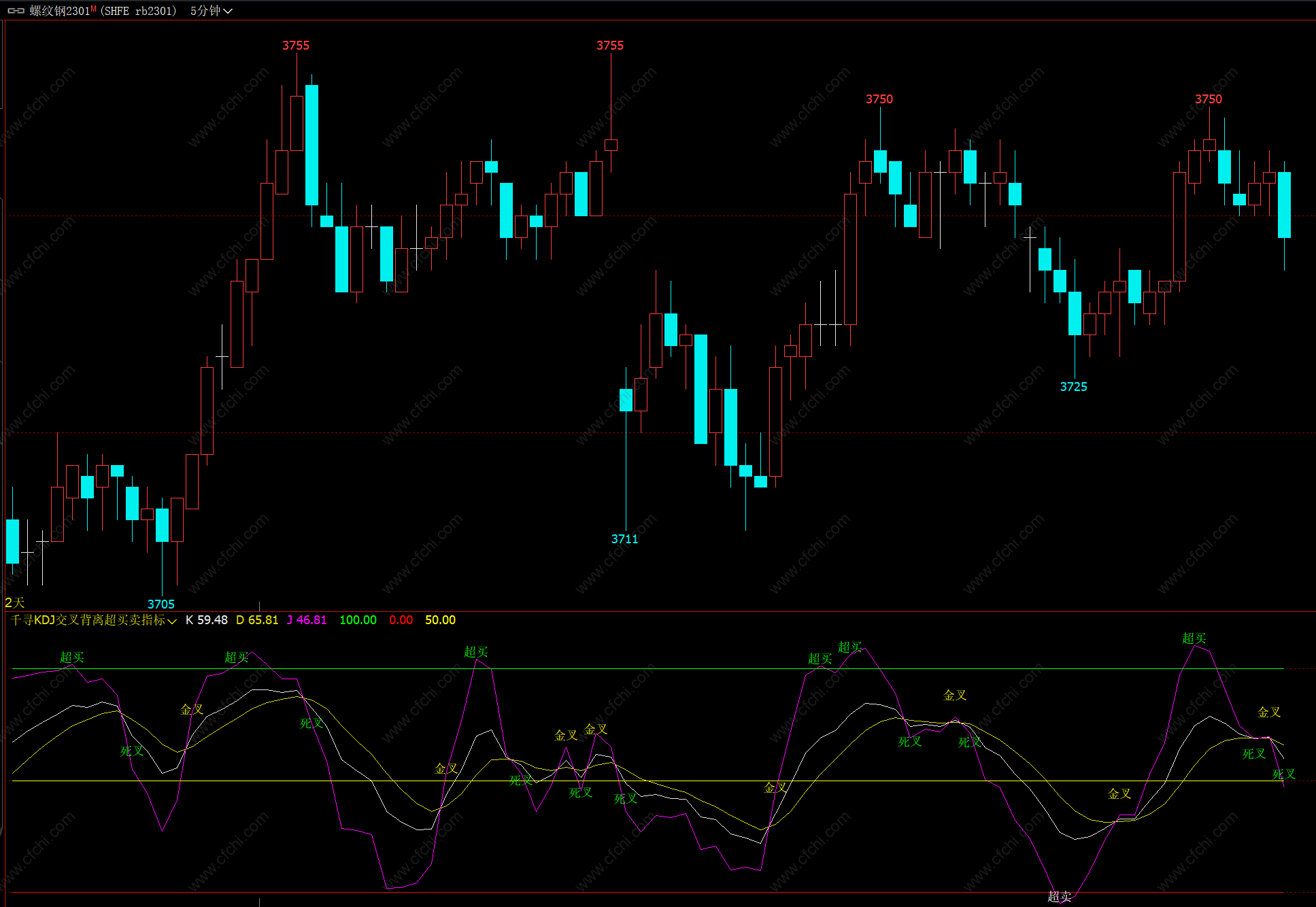The width and height of the screenshot is (1316, 907).
Task: Click the 3711 low price marker
Action: click(624, 539)
